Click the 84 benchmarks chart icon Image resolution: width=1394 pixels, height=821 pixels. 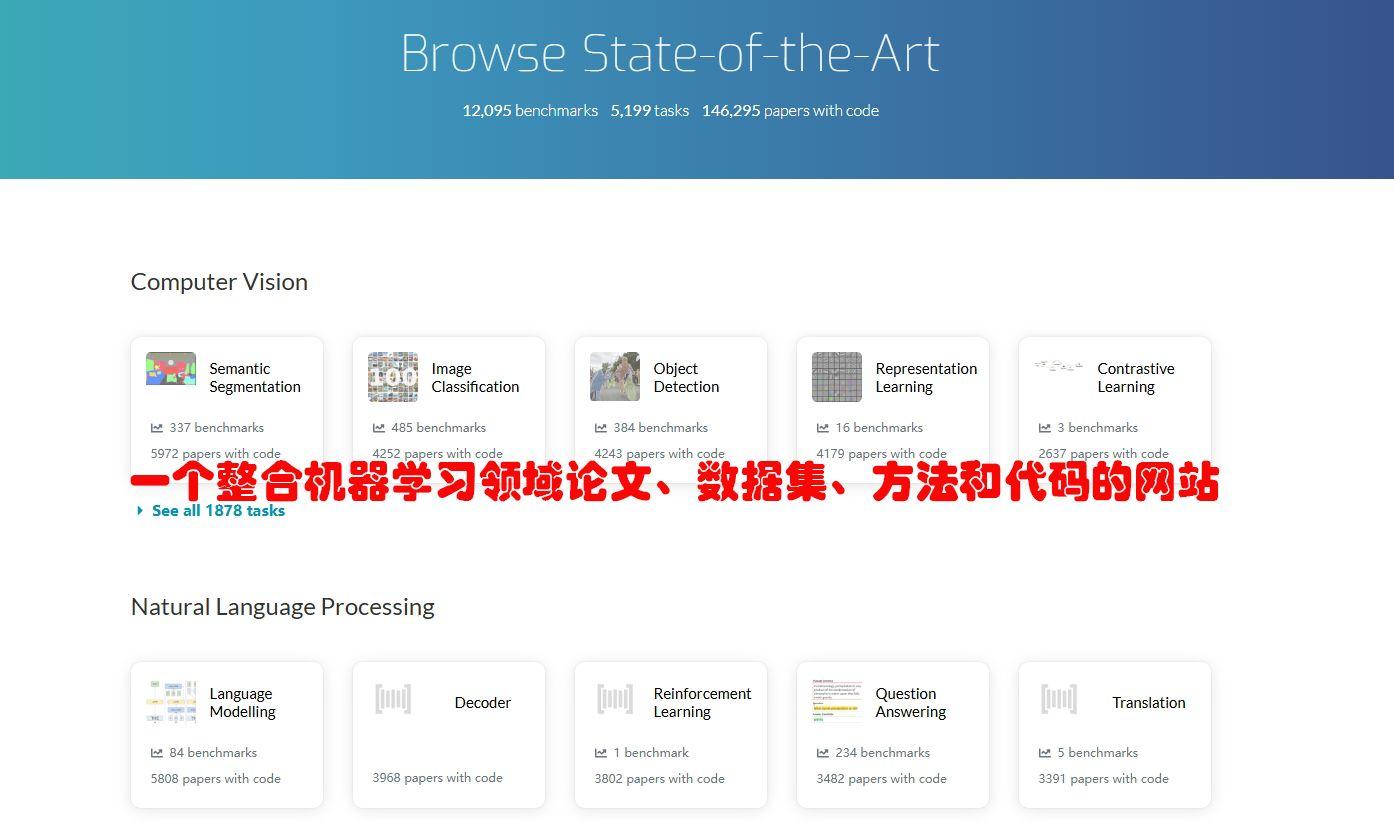tap(157, 753)
